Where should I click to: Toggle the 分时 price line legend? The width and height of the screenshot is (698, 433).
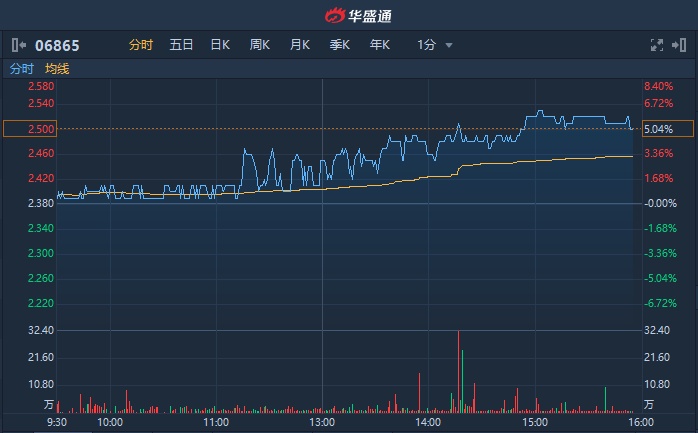pyautogui.click(x=21, y=68)
